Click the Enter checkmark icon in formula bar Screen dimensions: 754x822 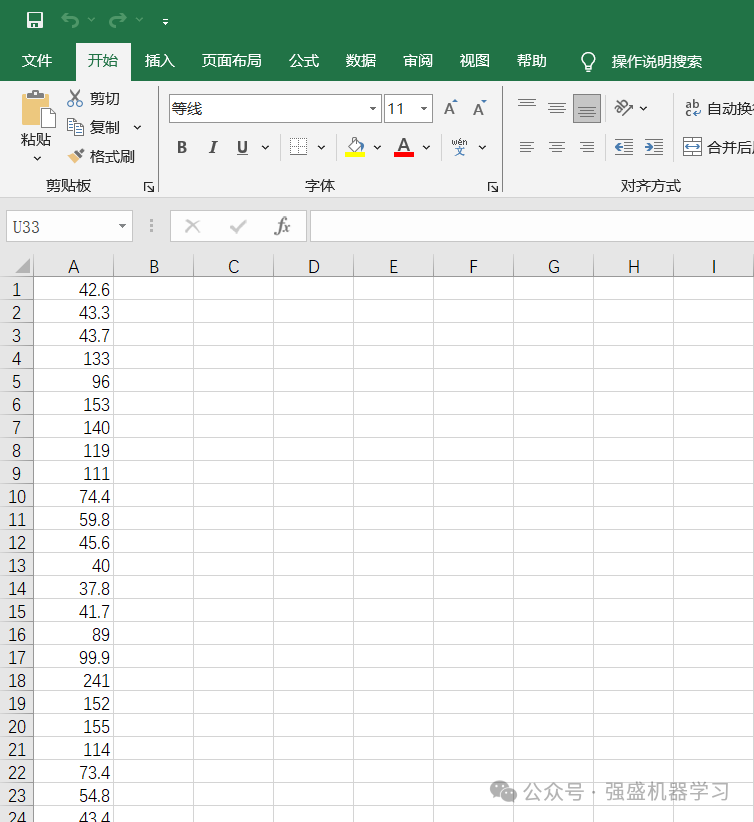(238, 226)
